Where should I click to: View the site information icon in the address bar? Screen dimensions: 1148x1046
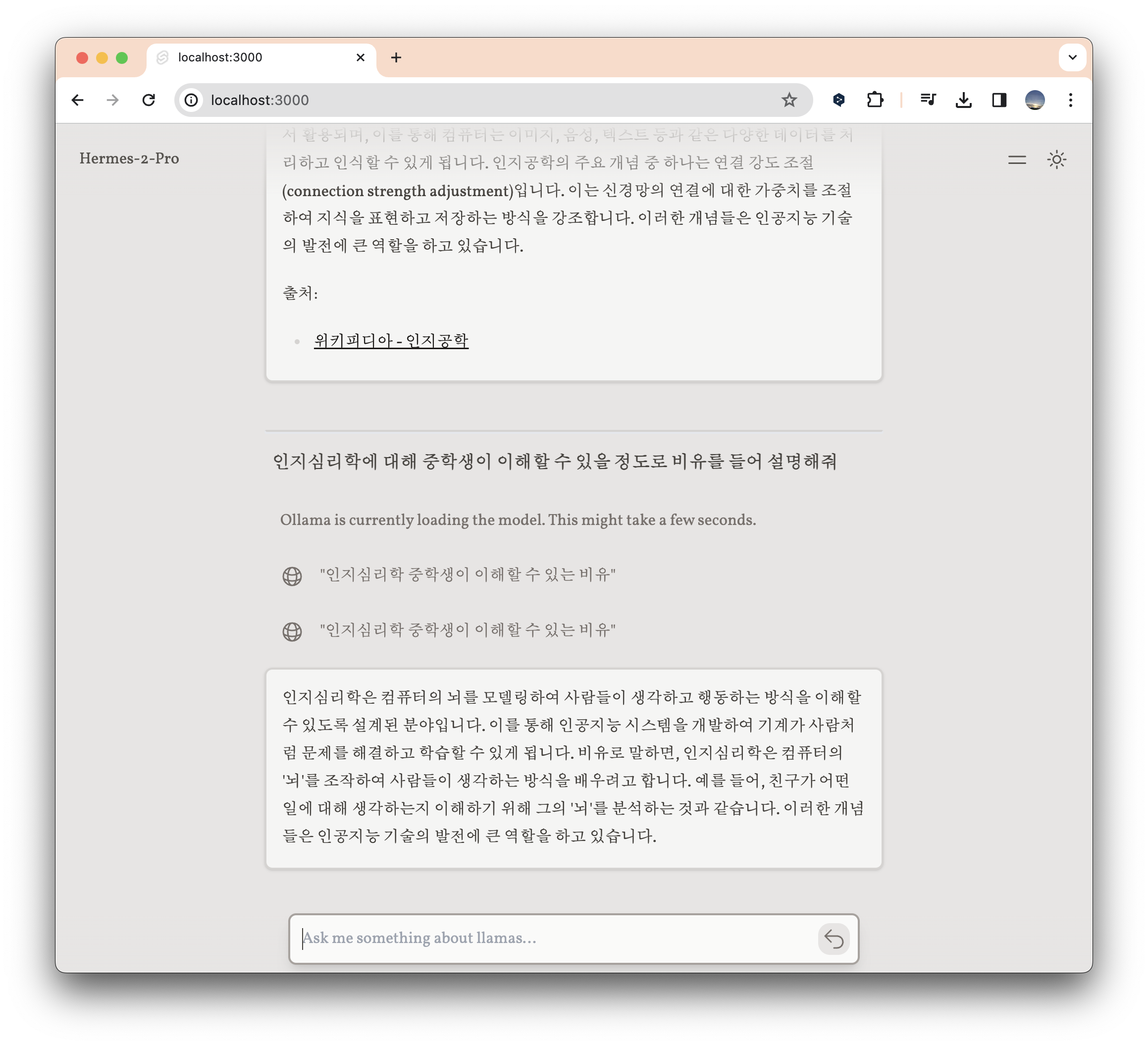pyautogui.click(x=191, y=100)
